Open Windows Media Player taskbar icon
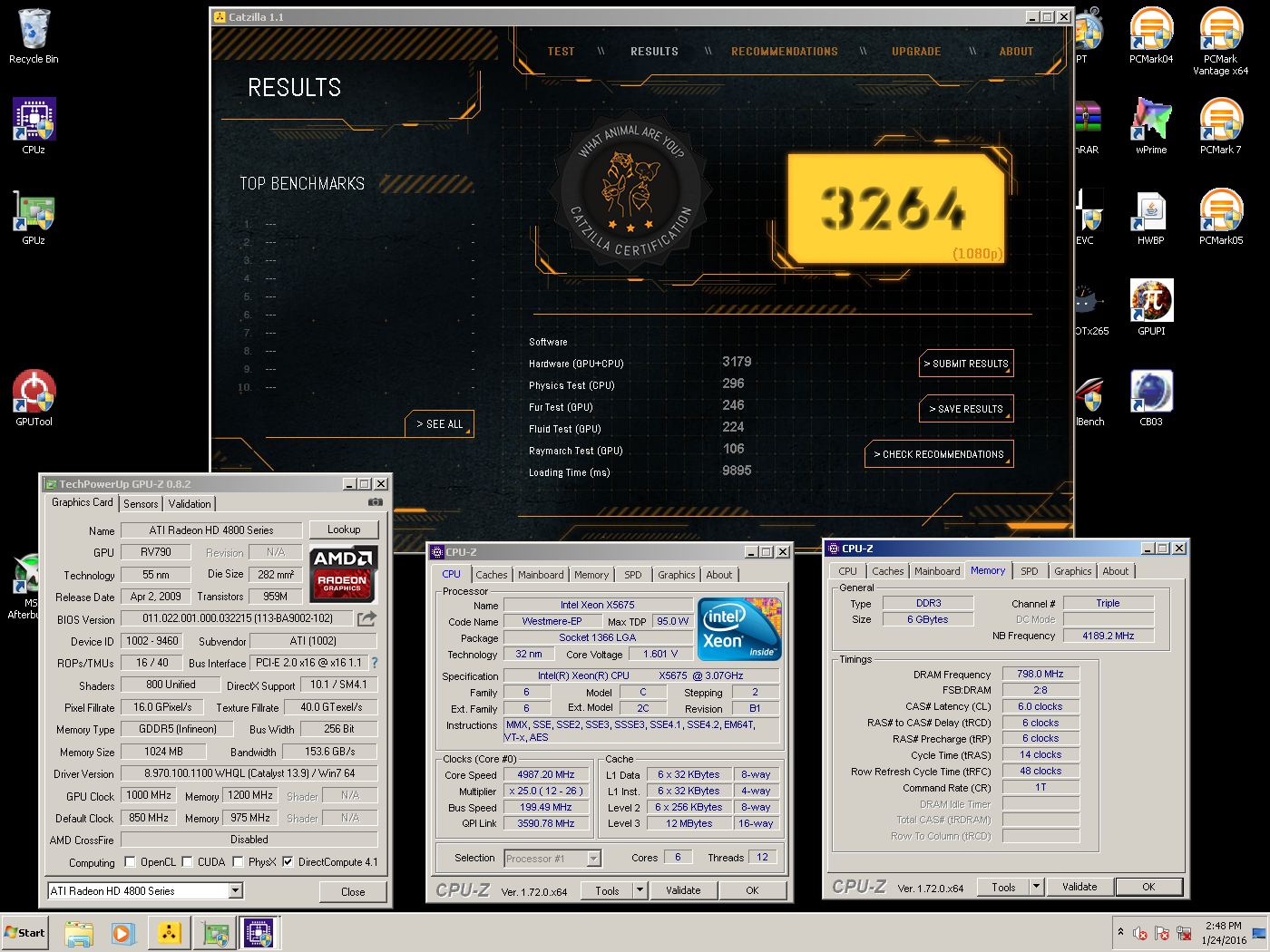This screenshot has height=952, width=1270. (123, 933)
